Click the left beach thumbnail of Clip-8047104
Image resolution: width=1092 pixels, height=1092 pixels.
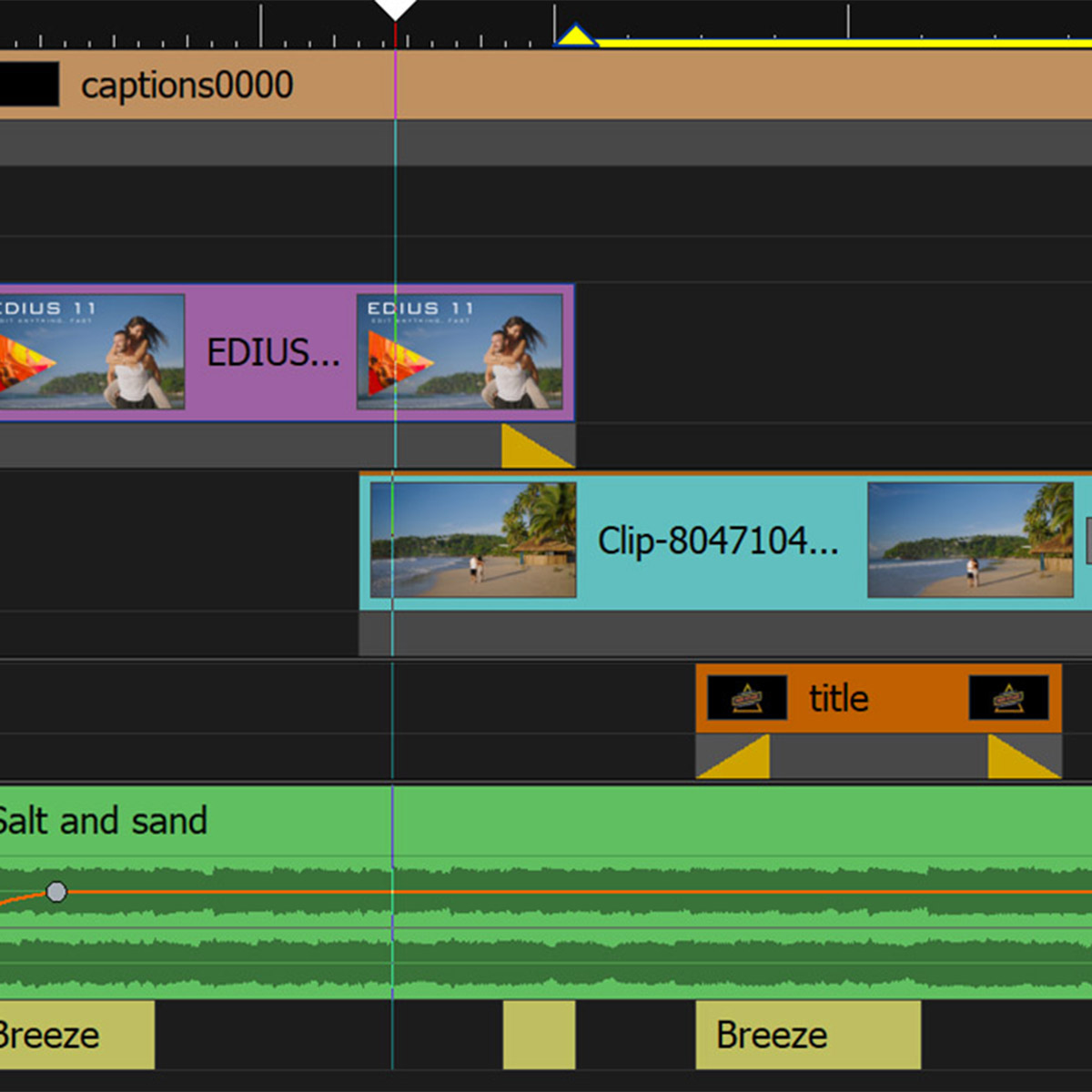click(473, 541)
